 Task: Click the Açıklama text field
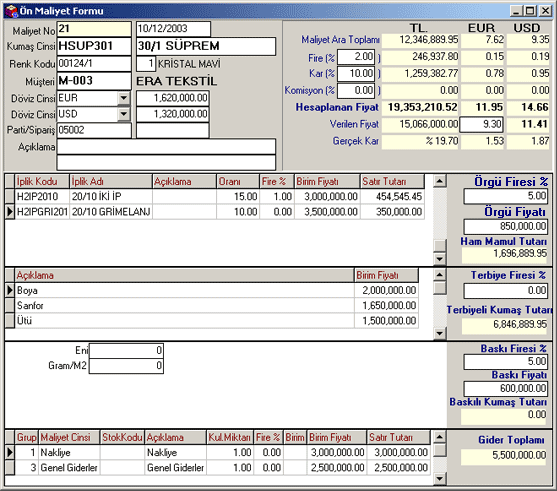[166, 147]
